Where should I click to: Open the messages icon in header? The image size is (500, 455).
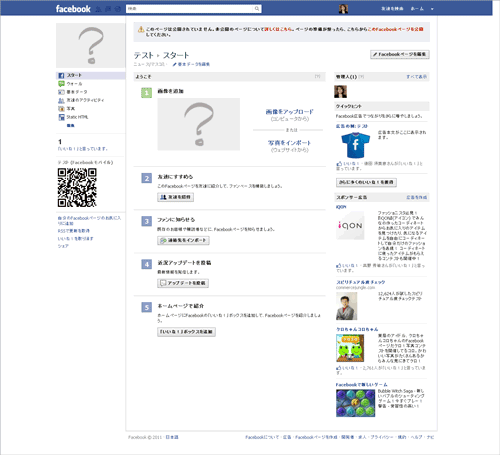(x=108, y=9)
